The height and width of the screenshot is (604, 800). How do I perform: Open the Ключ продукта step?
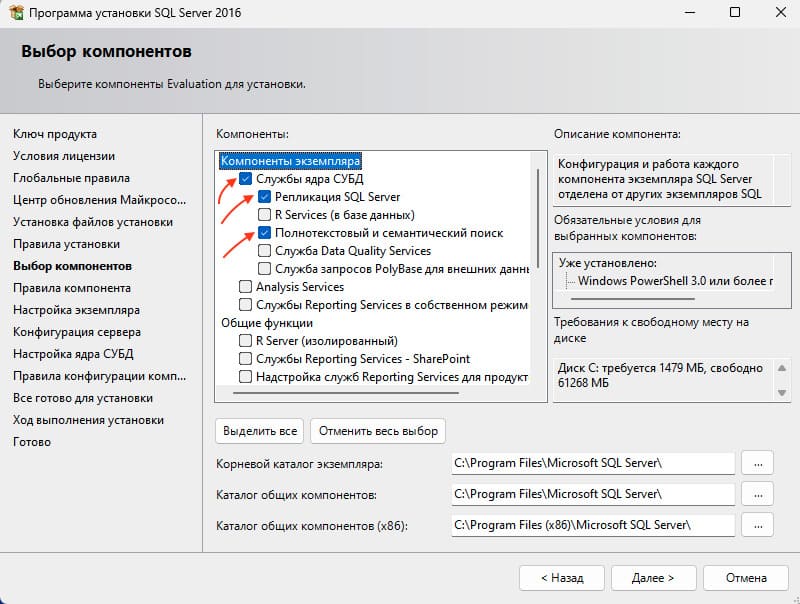pyautogui.click(x=55, y=134)
